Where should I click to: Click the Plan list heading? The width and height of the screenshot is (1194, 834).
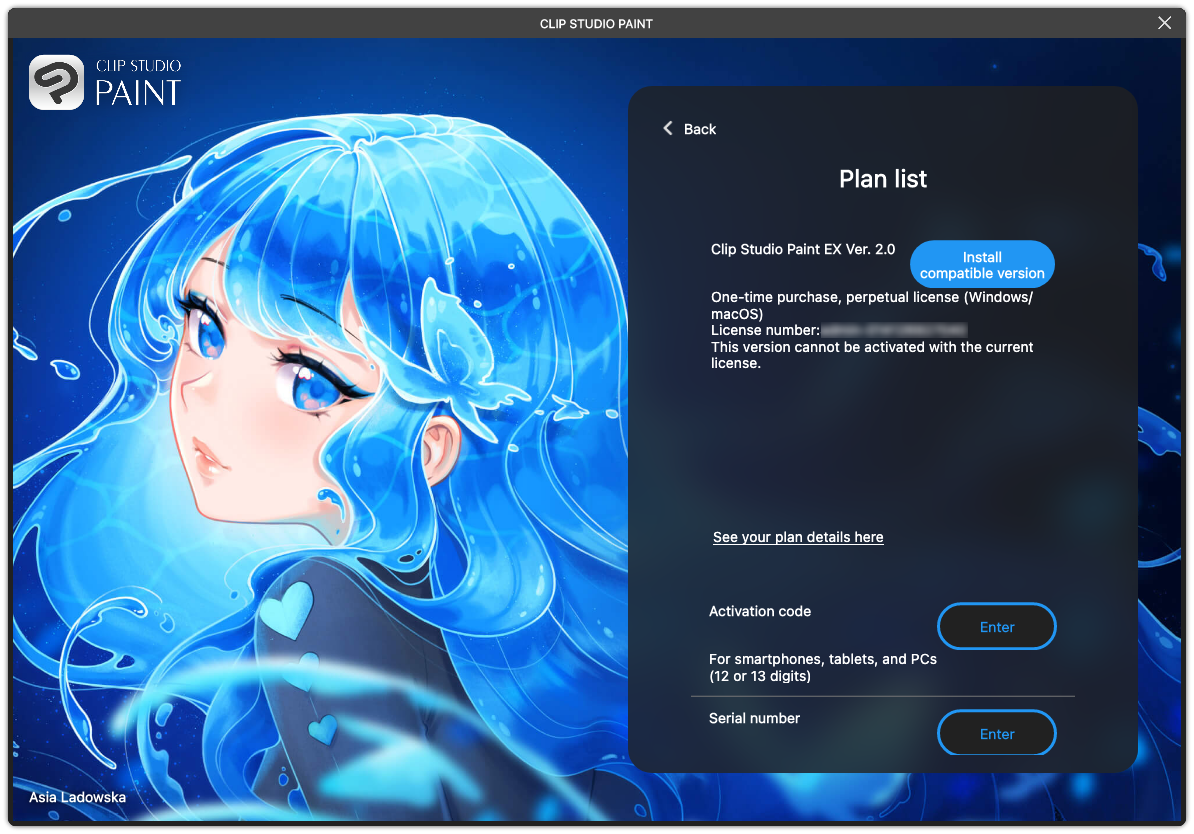tap(882, 179)
